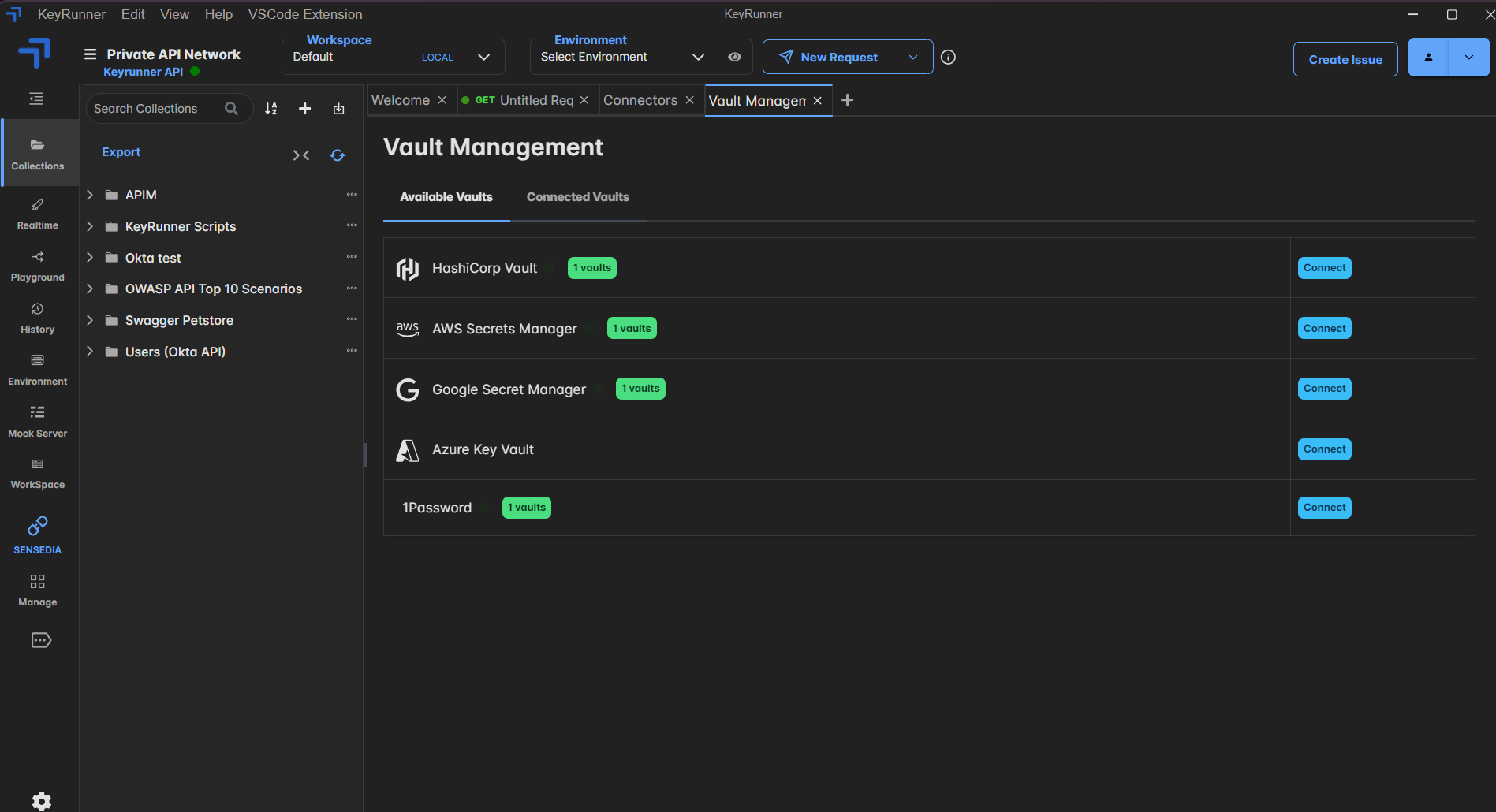Open the Select Environment dropdown
This screenshot has height=812, width=1496.
tap(622, 57)
